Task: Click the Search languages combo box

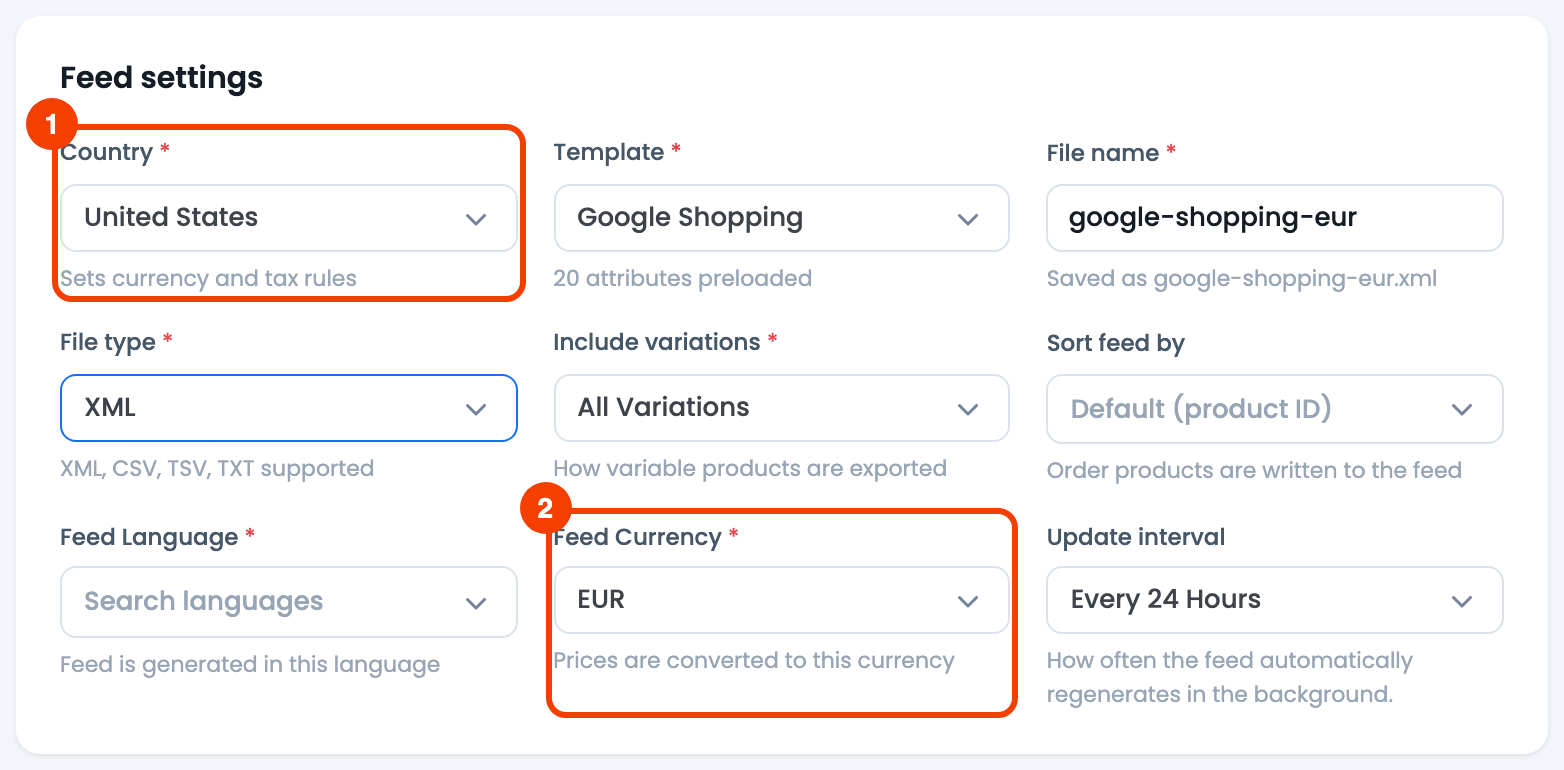Action: 289,602
